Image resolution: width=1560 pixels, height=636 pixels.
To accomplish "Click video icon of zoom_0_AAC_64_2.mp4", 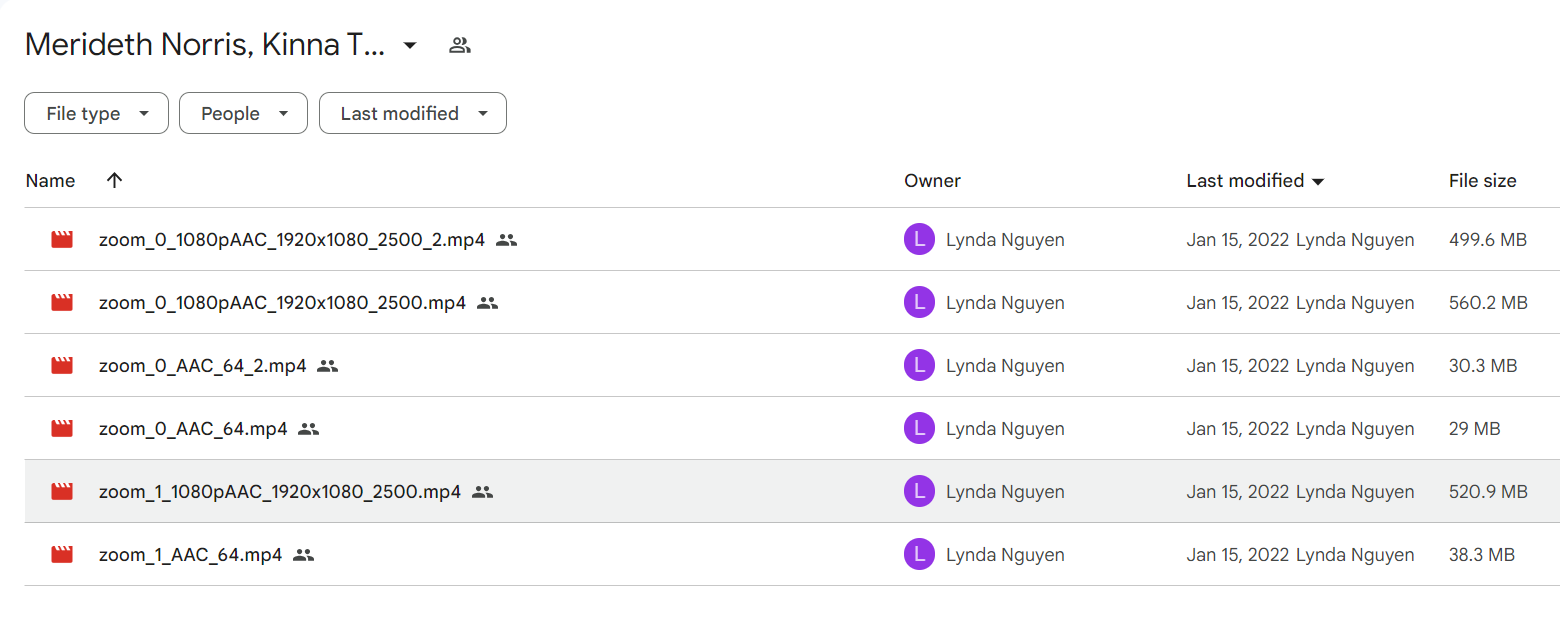I will (62, 366).
